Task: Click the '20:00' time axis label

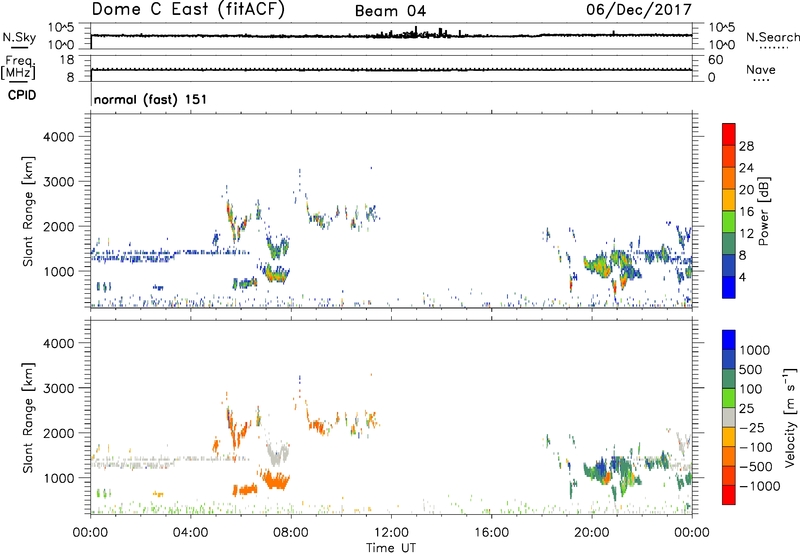Action: tap(592, 533)
